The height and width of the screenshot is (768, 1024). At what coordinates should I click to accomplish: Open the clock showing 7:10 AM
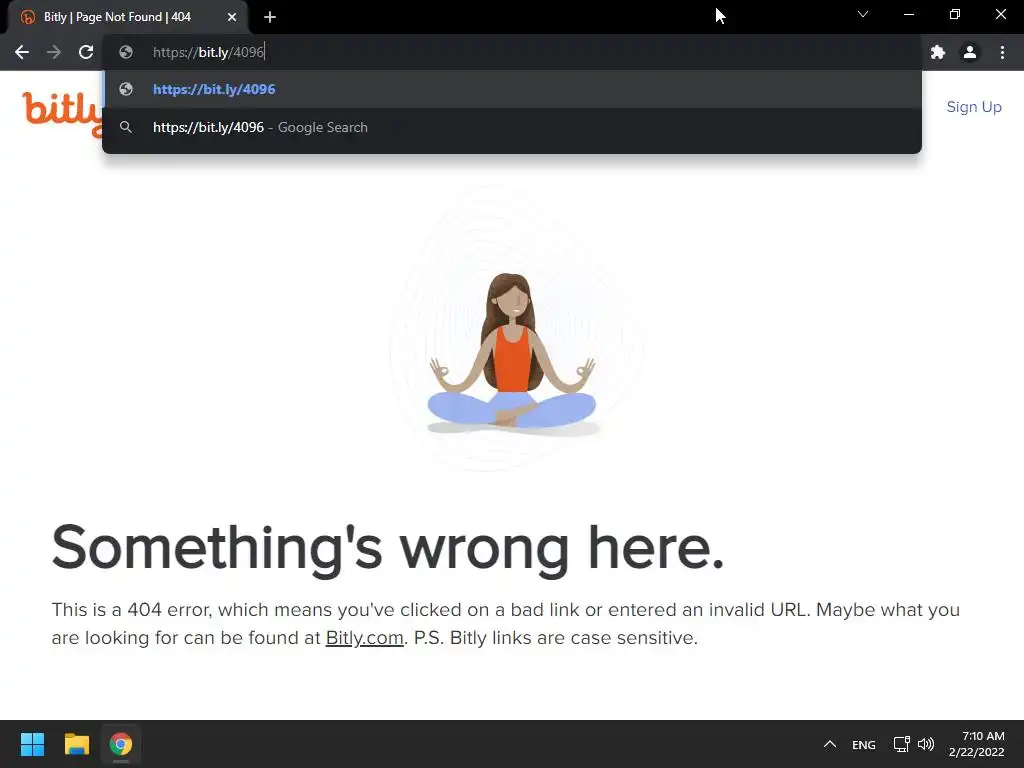[x=977, y=744]
